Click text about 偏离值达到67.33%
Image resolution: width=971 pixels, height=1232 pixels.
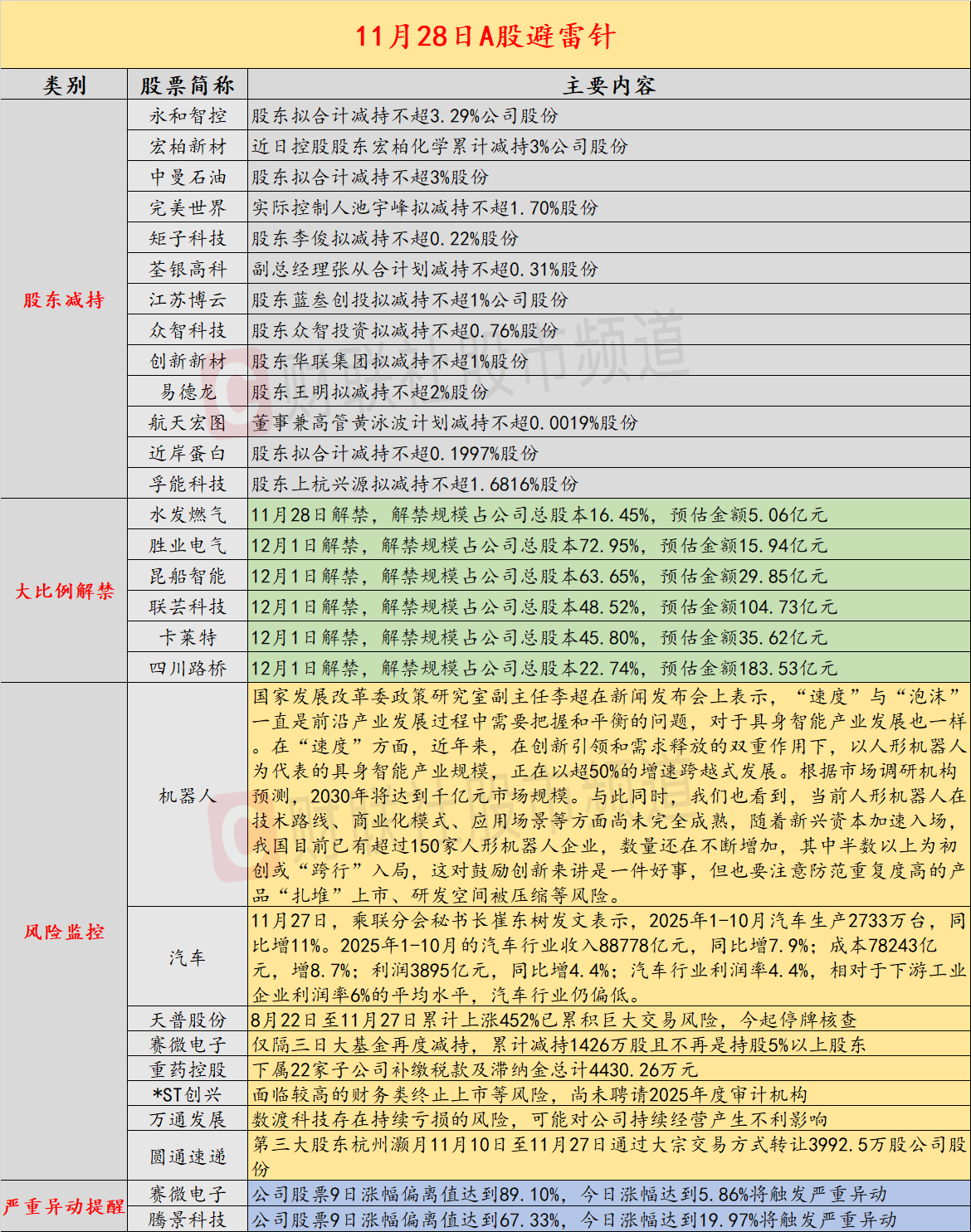[x=574, y=1220]
